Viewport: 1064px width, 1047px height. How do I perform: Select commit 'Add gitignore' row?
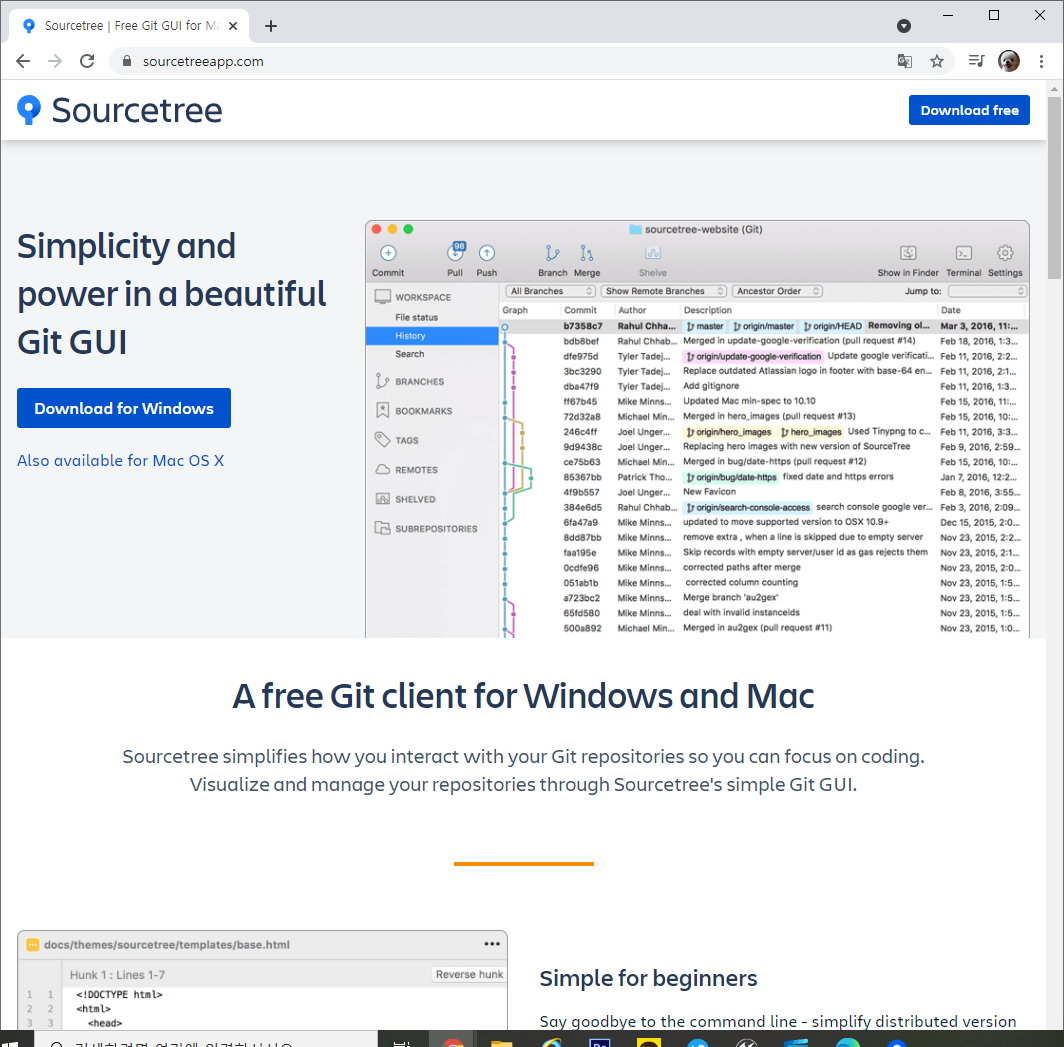[764, 386]
